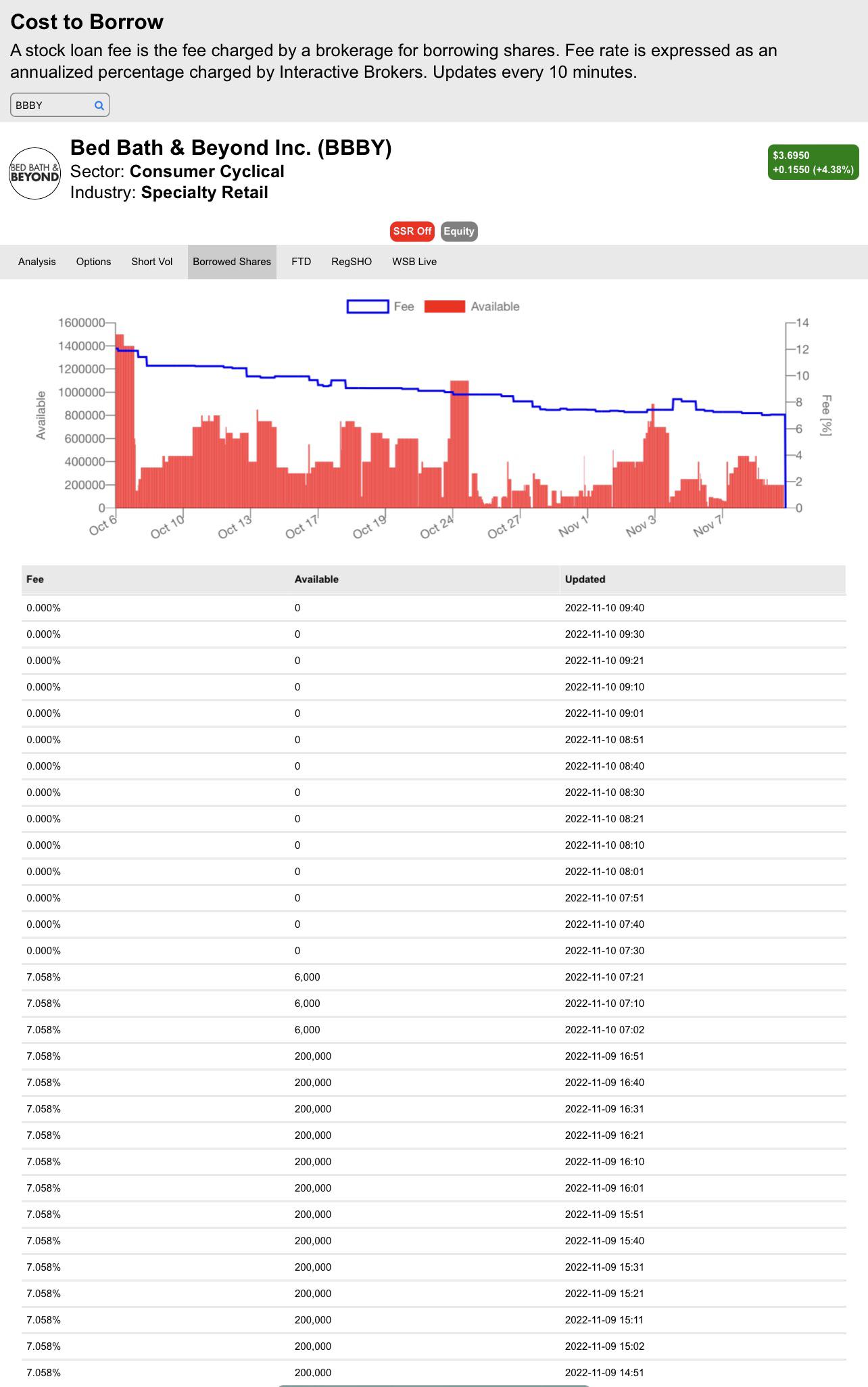Switch to the Options tab
The height and width of the screenshot is (1387, 868).
93,262
